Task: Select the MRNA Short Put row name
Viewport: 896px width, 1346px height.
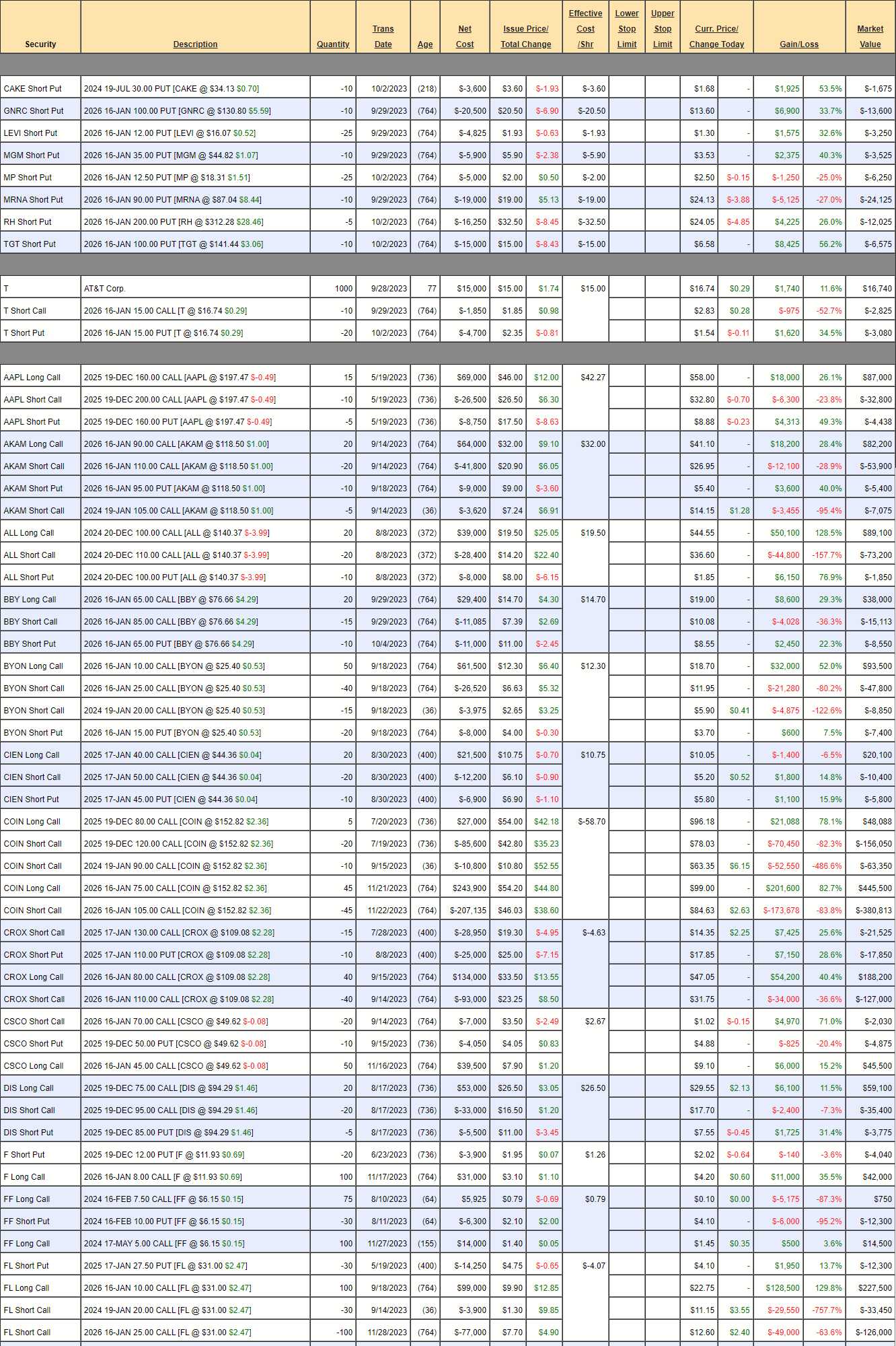Action: click(x=34, y=200)
